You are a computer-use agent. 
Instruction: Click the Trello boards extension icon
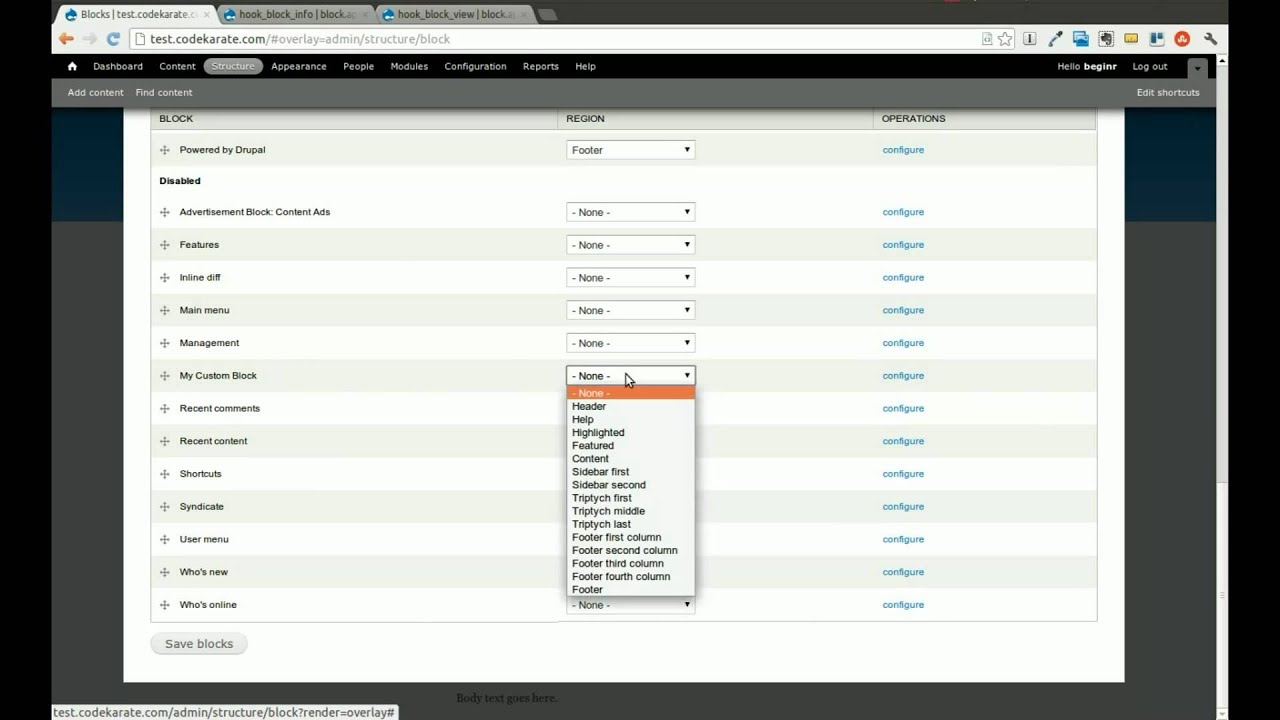click(1157, 39)
